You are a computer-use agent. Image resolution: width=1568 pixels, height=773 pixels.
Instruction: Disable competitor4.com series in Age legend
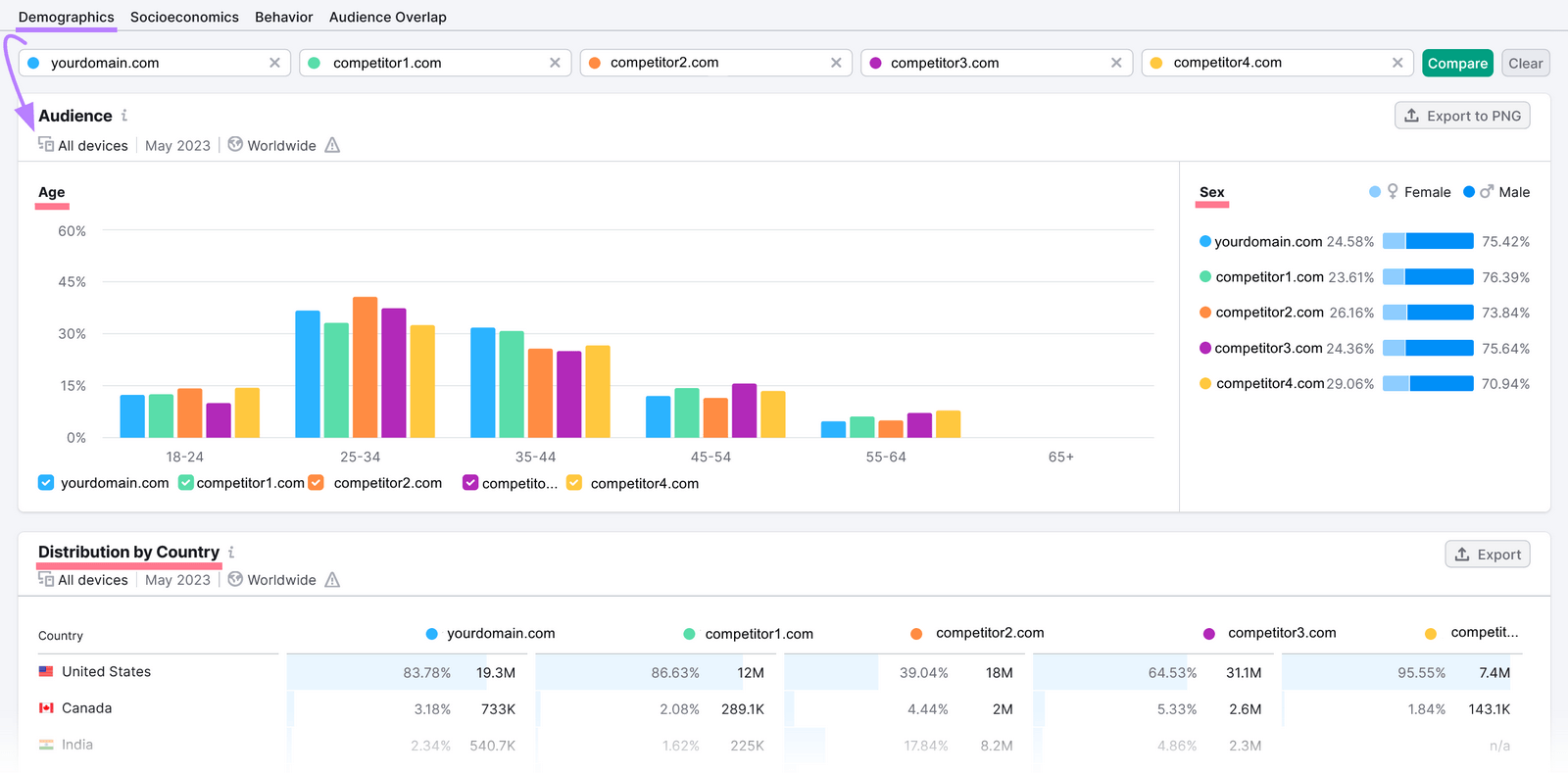pyautogui.click(x=574, y=483)
